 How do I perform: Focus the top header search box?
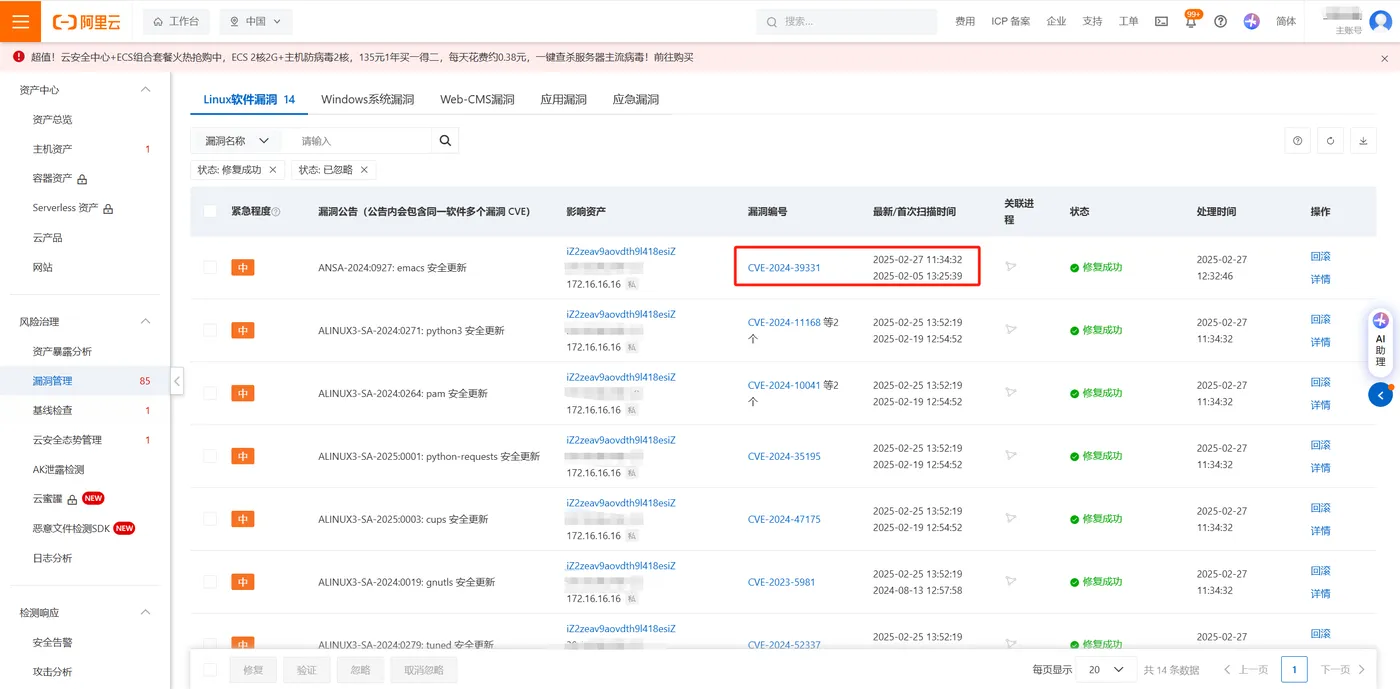pos(846,21)
